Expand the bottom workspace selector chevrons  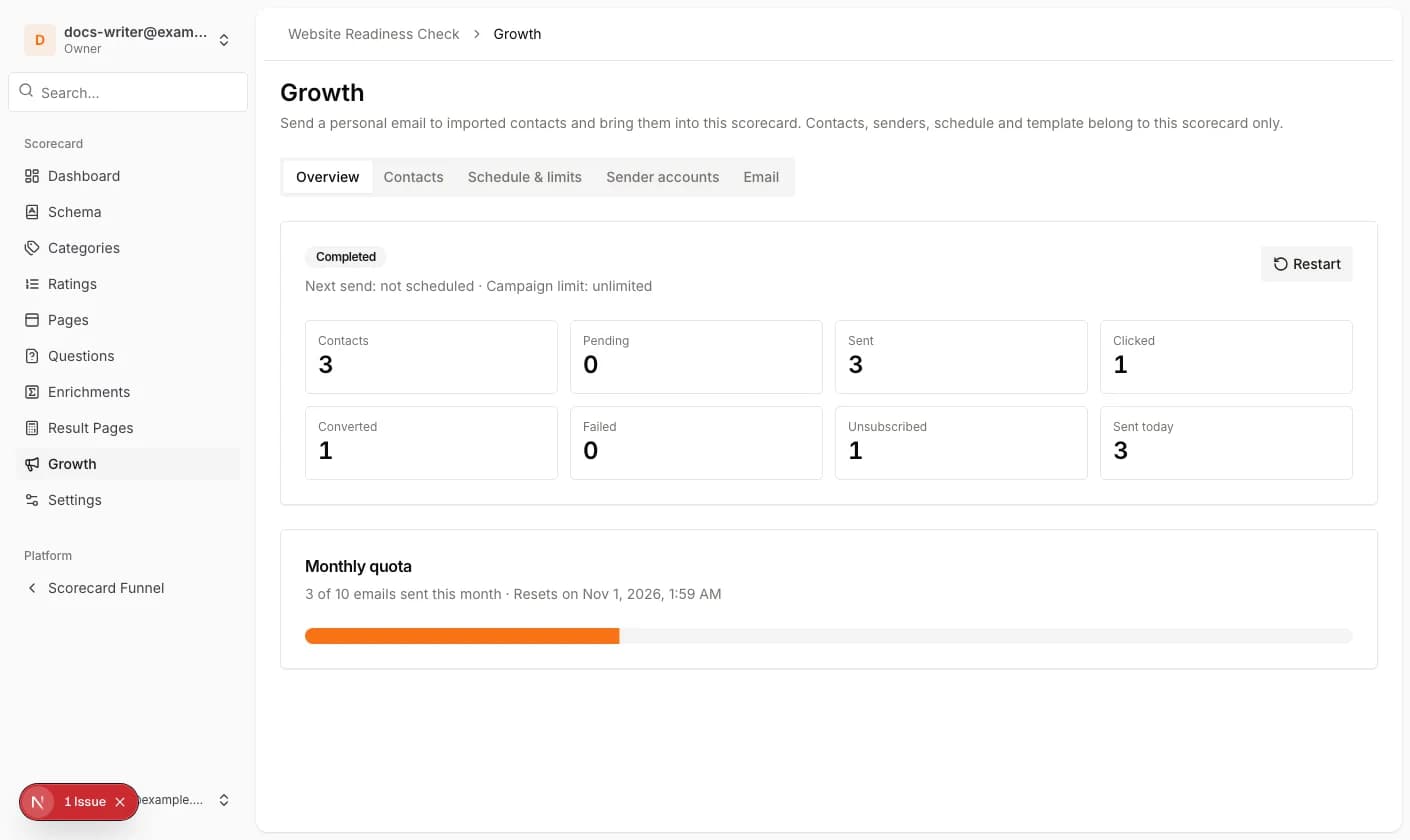(224, 800)
